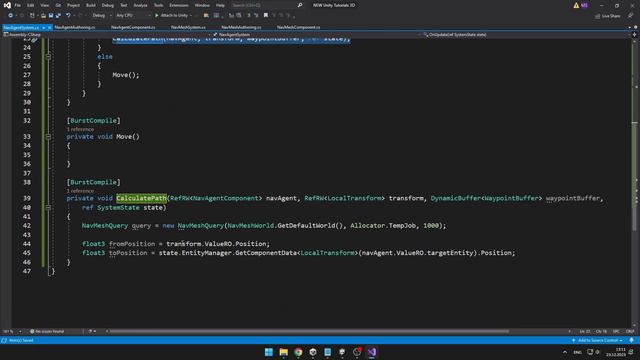Click the open file folder icon
640x360 pixels.
pos(43,16)
